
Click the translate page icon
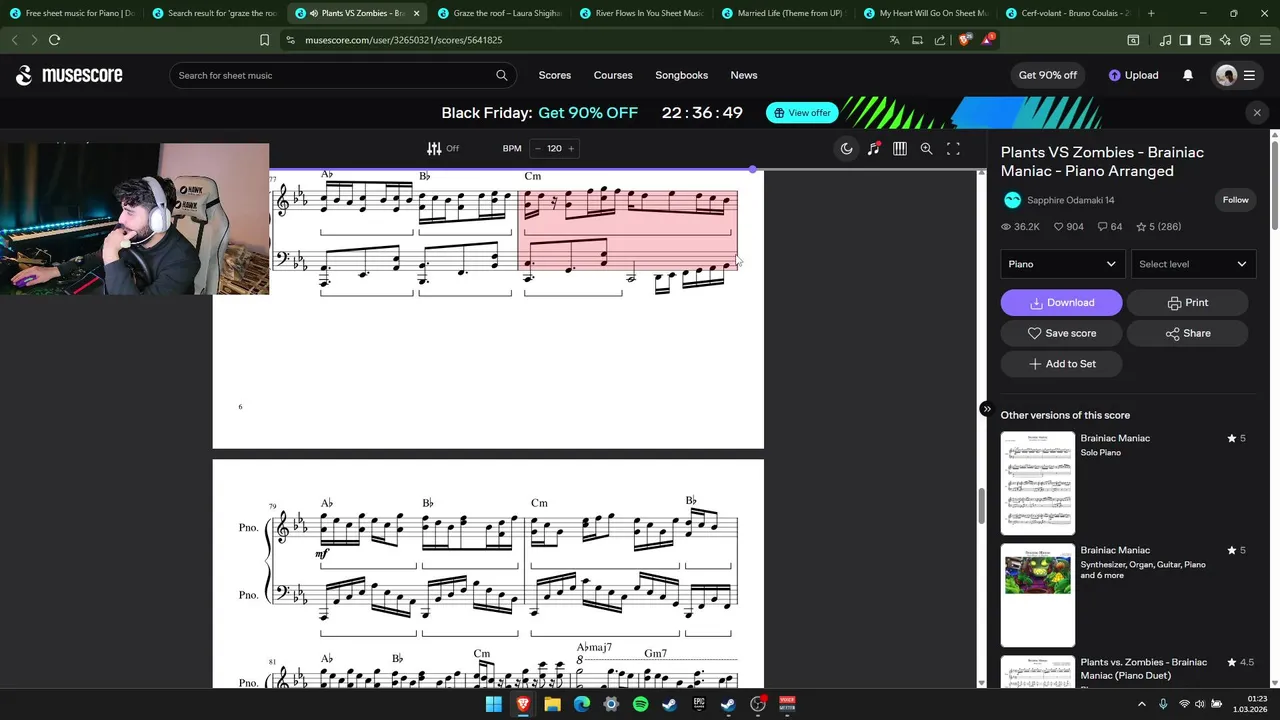(894, 40)
